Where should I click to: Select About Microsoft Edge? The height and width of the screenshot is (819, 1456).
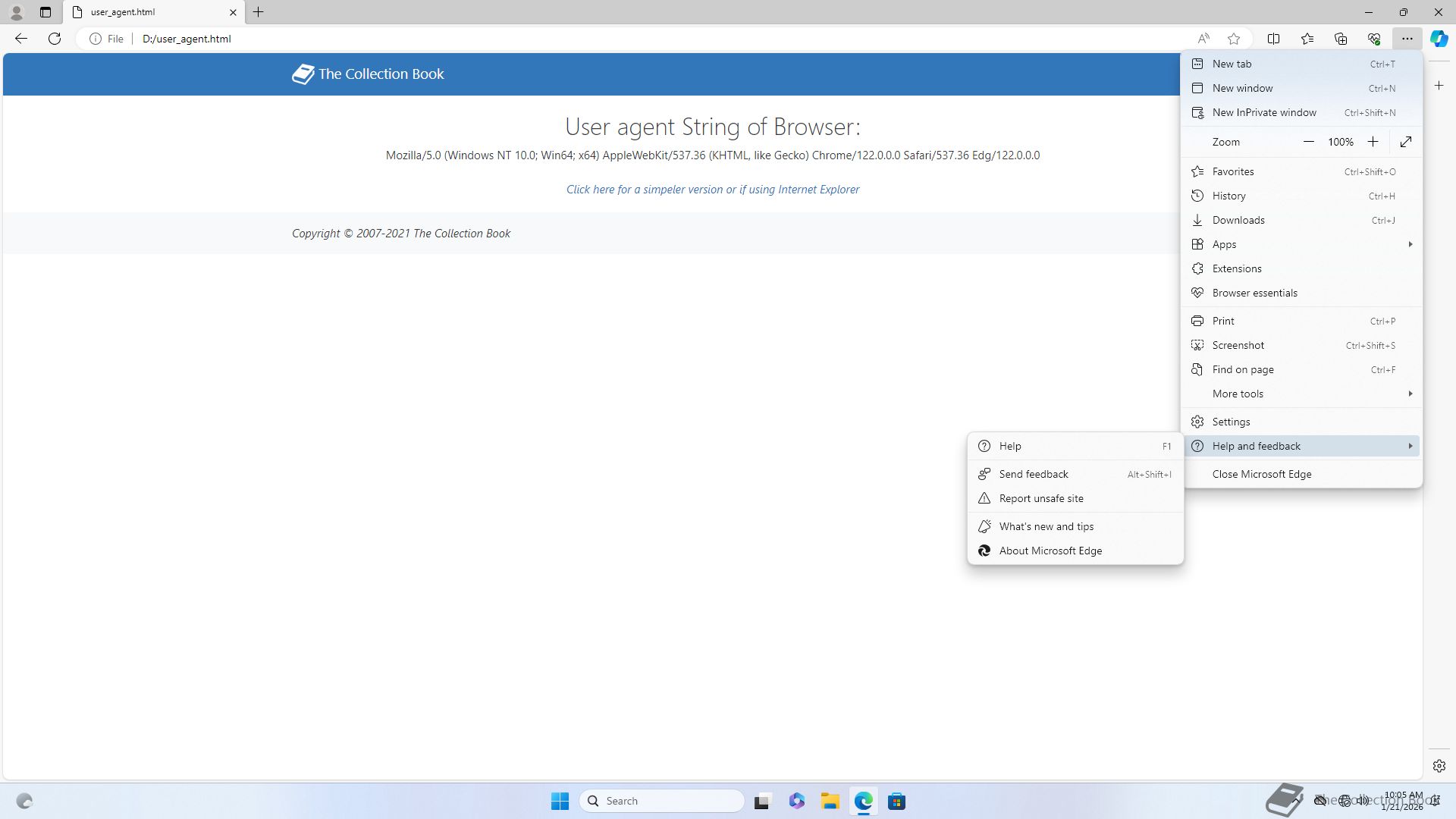1050,551
